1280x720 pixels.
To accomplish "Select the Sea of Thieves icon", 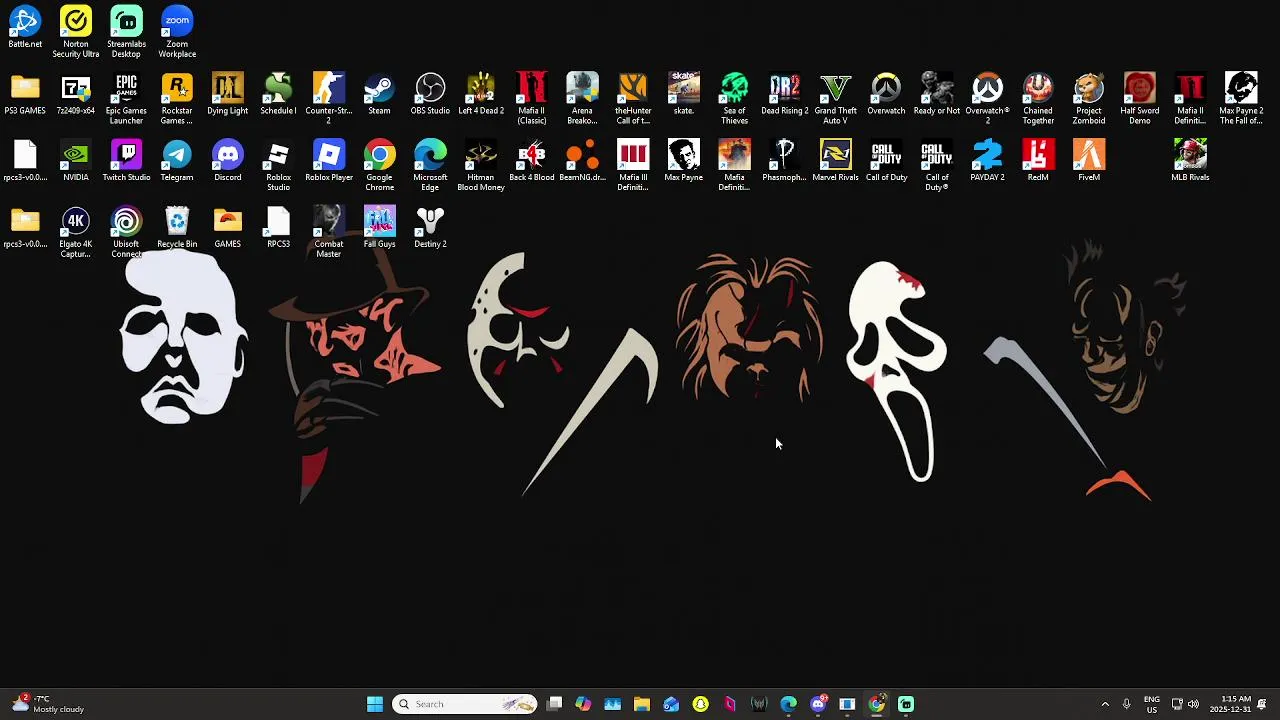I will pos(734,99).
